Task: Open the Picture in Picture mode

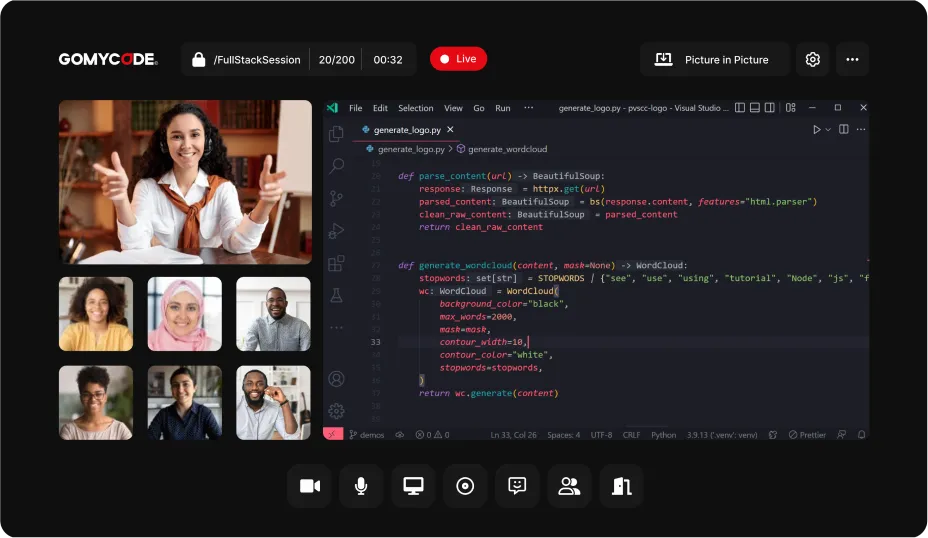Action: pyautogui.click(x=714, y=59)
